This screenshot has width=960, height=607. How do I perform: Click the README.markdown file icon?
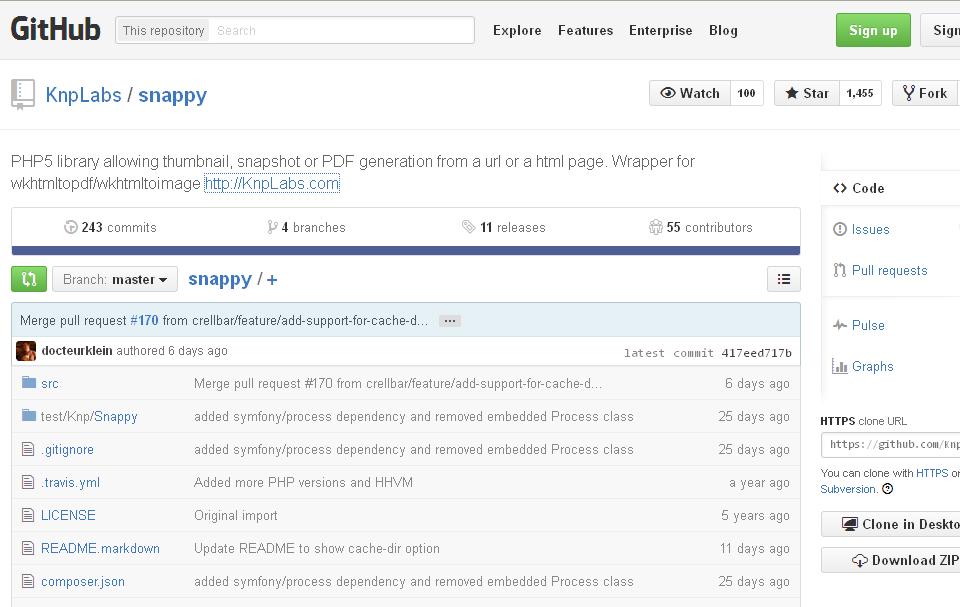point(28,548)
